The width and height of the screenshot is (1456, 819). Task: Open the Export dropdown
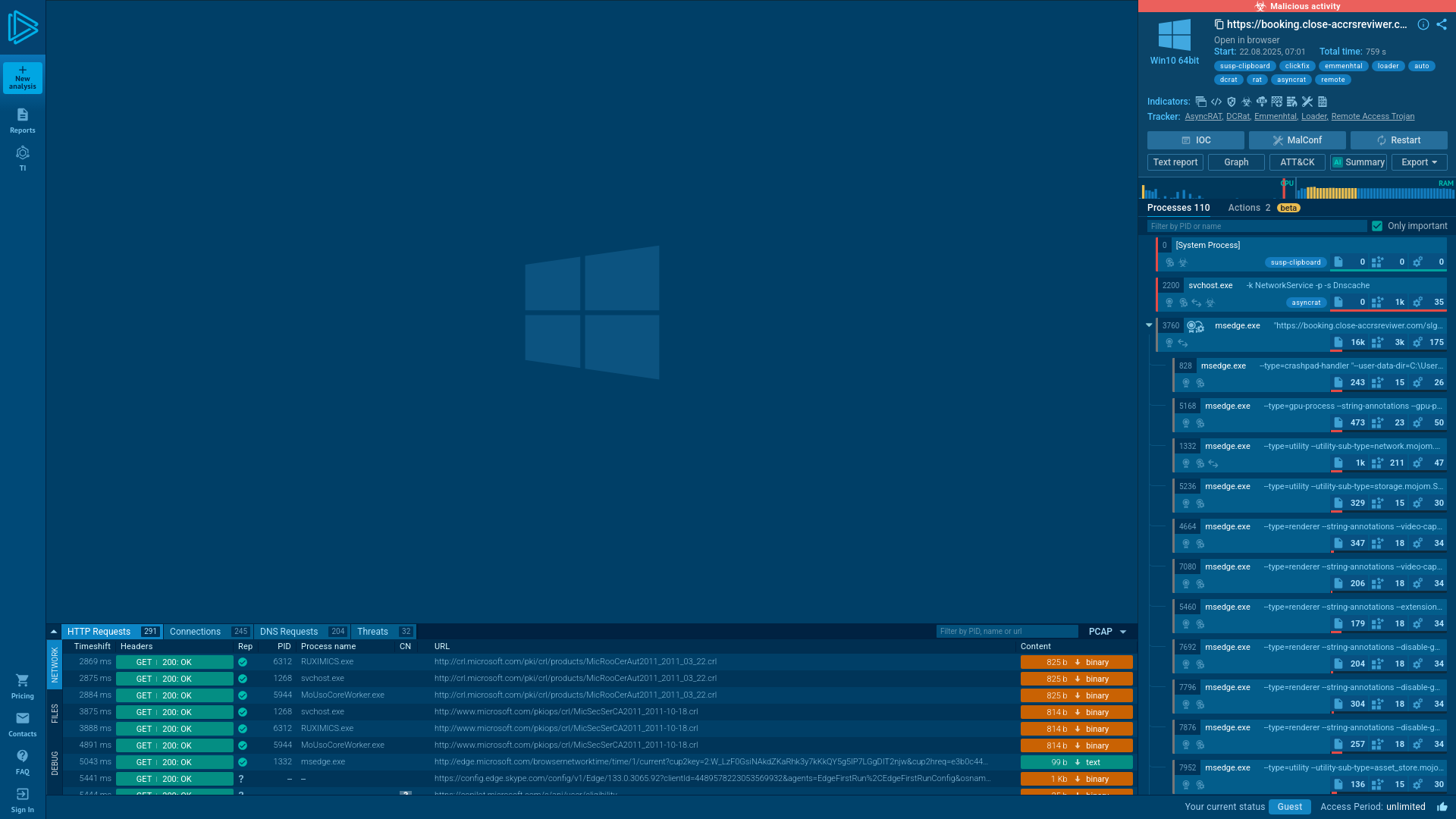point(1419,162)
